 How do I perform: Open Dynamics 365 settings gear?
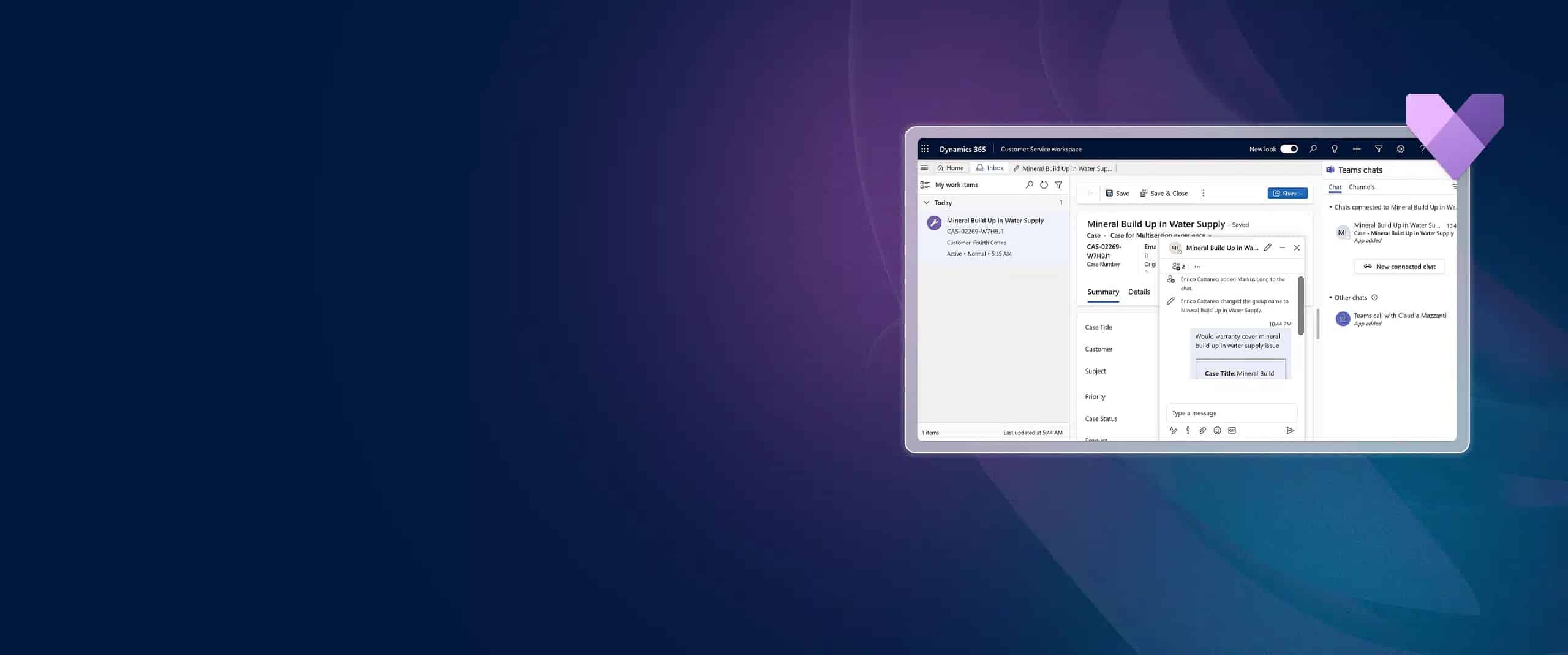pyautogui.click(x=1401, y=148)
